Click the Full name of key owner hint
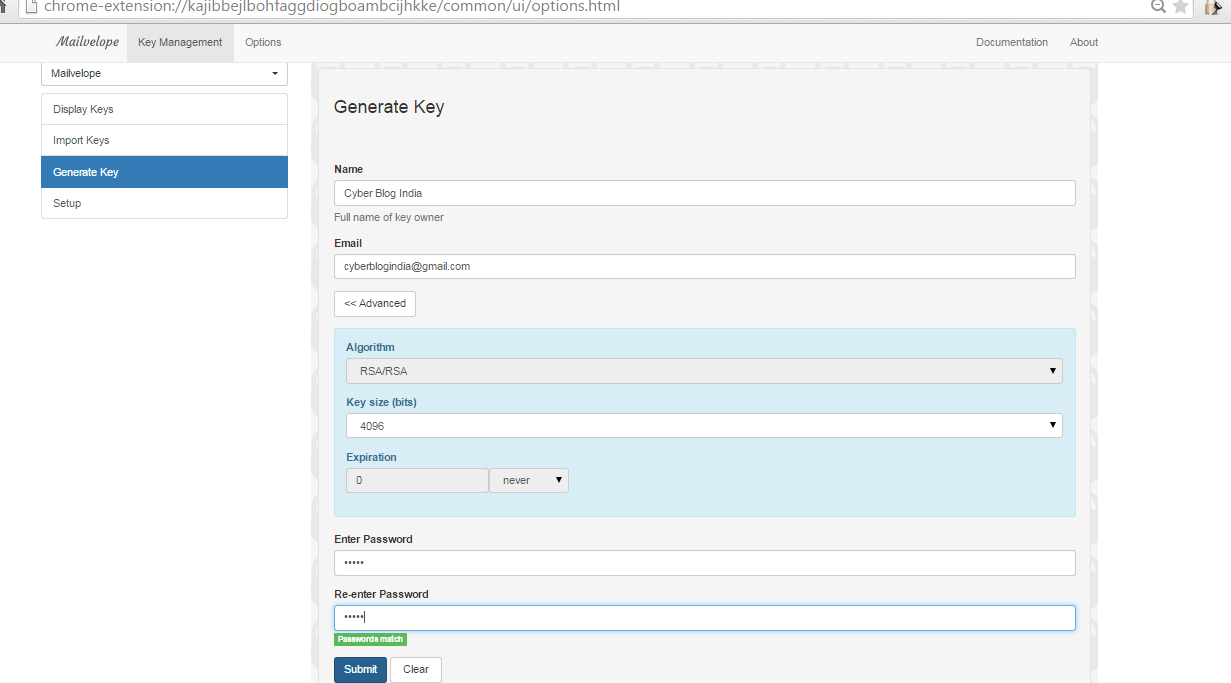Image resolution: width=1231 pixels, height=683 pixels. [389, 218]
